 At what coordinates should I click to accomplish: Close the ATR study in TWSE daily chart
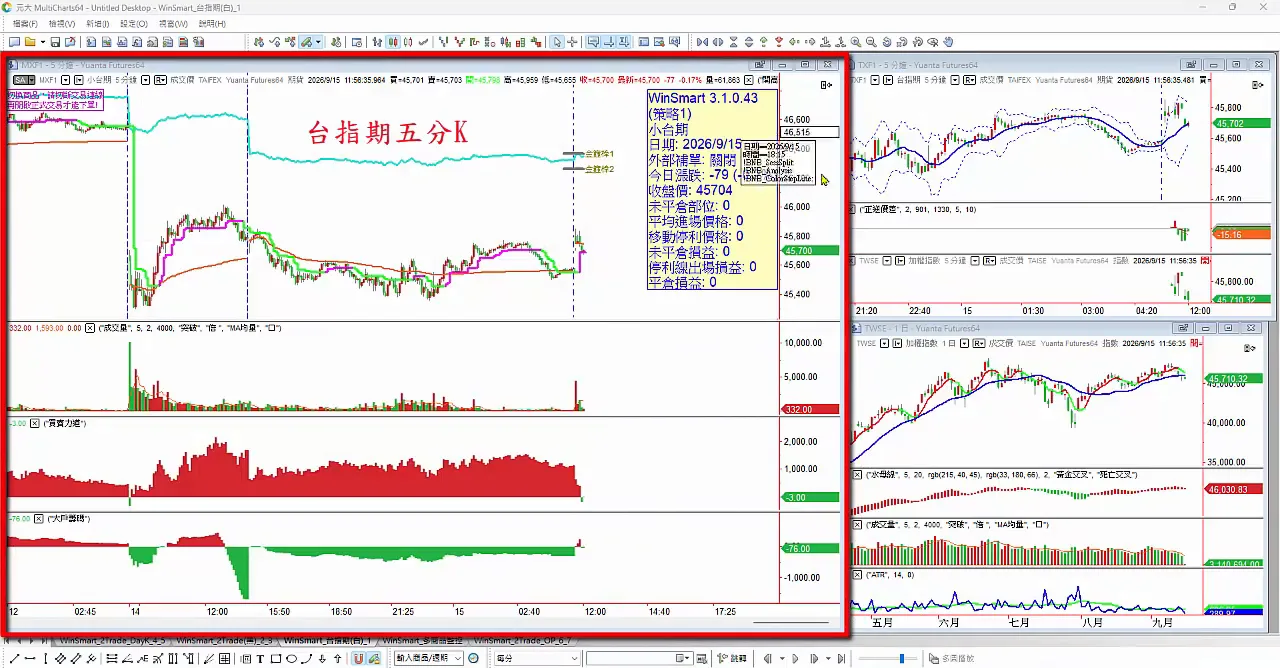pos(857,574)
